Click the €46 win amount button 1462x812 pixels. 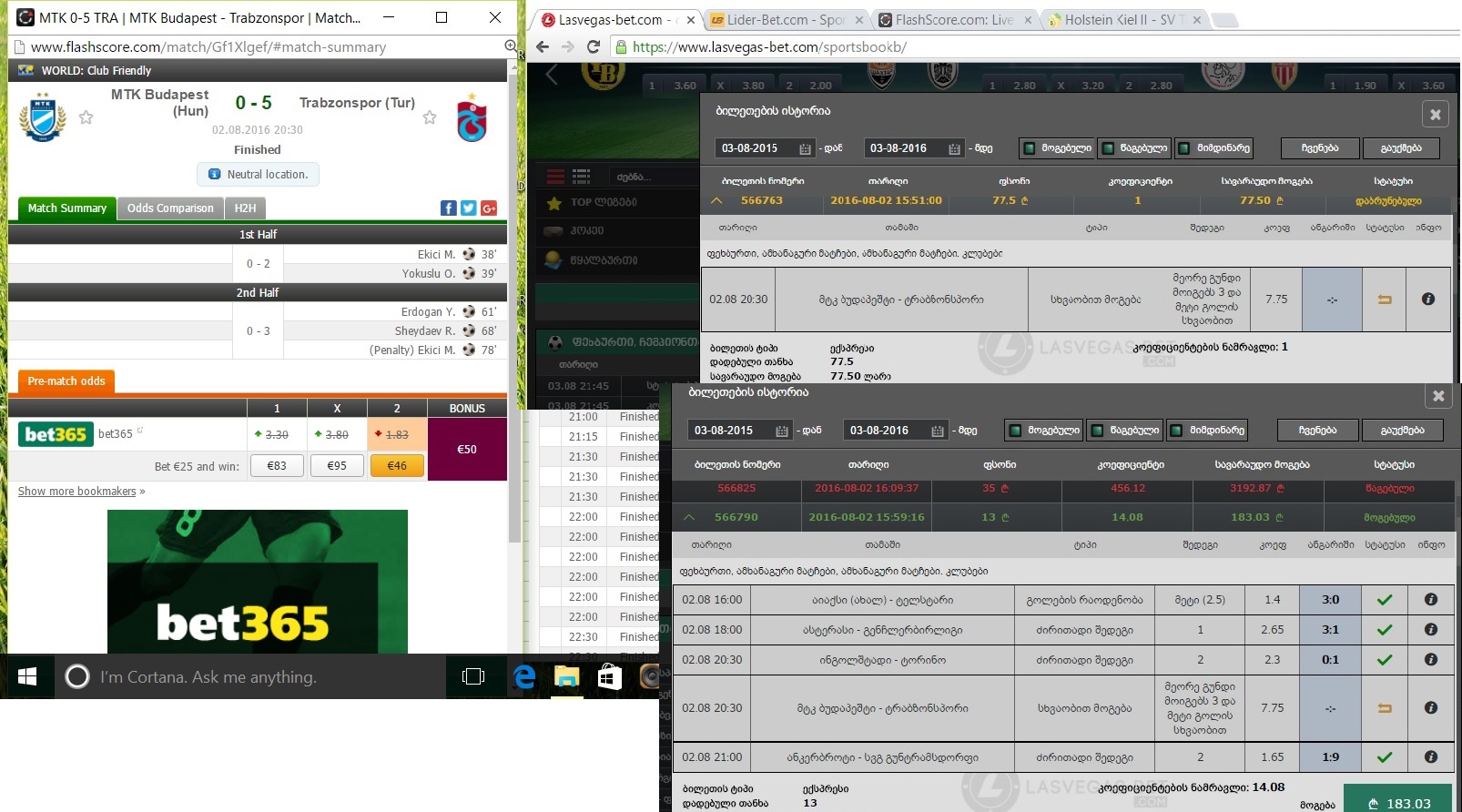pos(397,466)
